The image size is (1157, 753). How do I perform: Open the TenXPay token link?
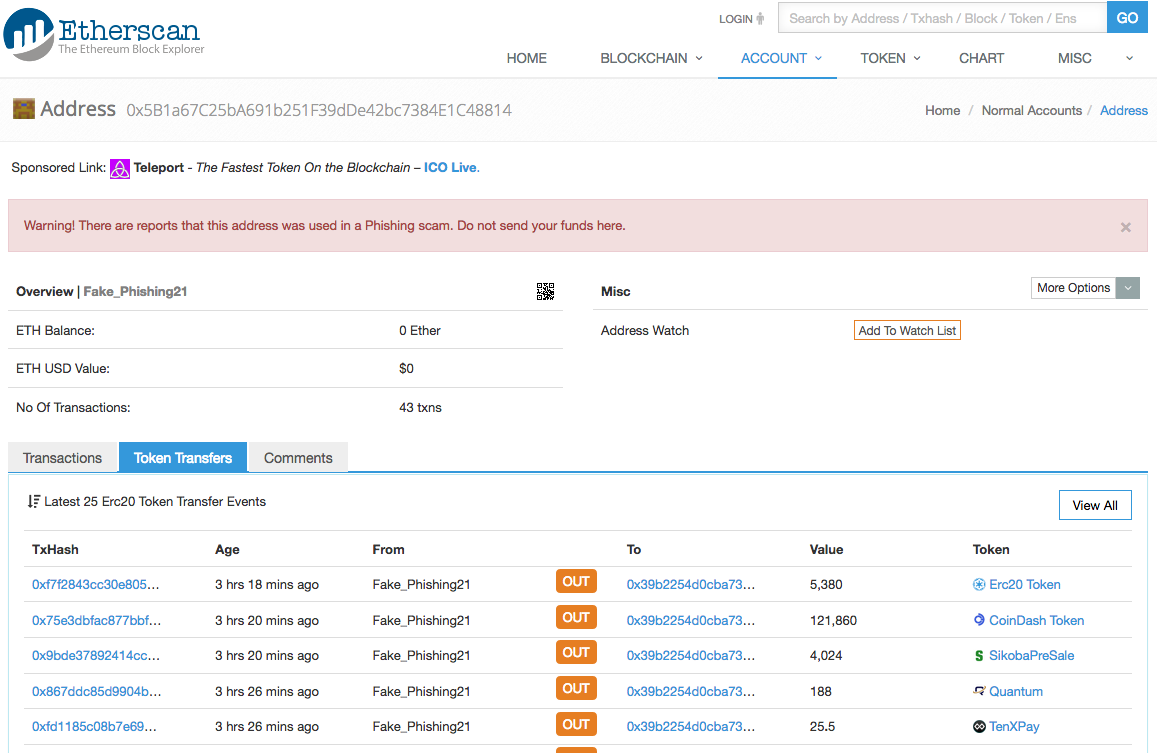[1014, 726]
